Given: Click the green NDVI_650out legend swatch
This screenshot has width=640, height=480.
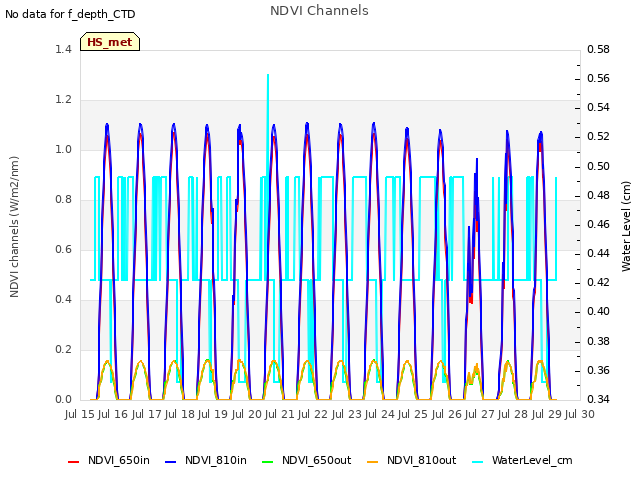Looking at the screenshot, I should [x=267, y=462].
